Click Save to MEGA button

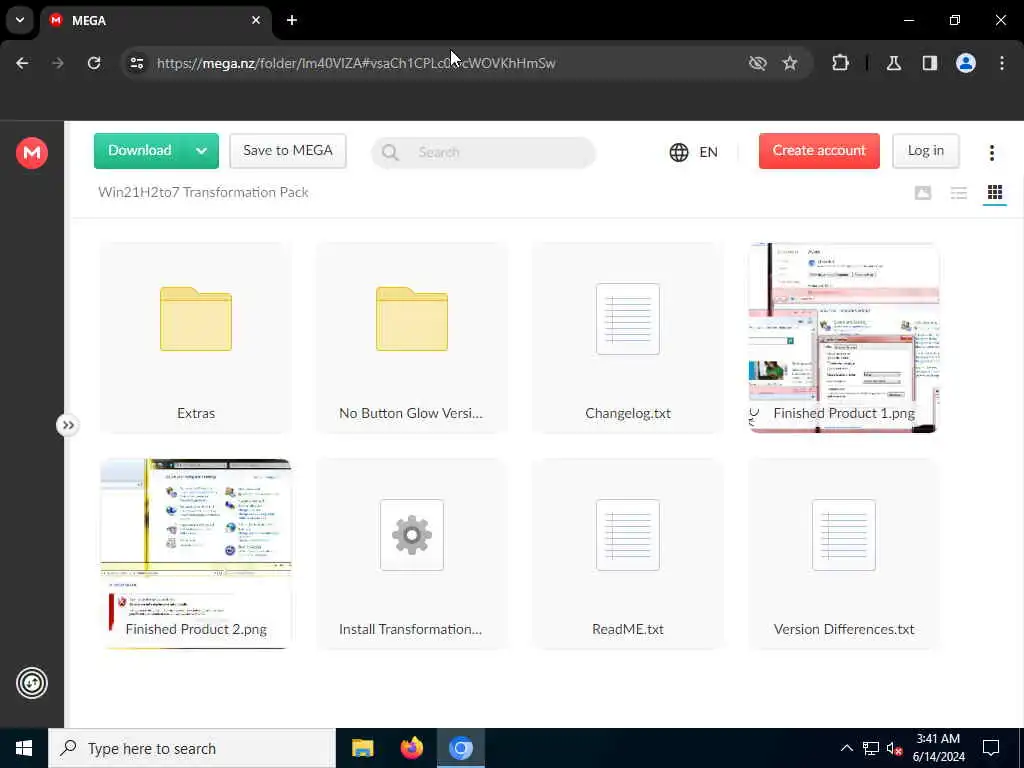288,151
